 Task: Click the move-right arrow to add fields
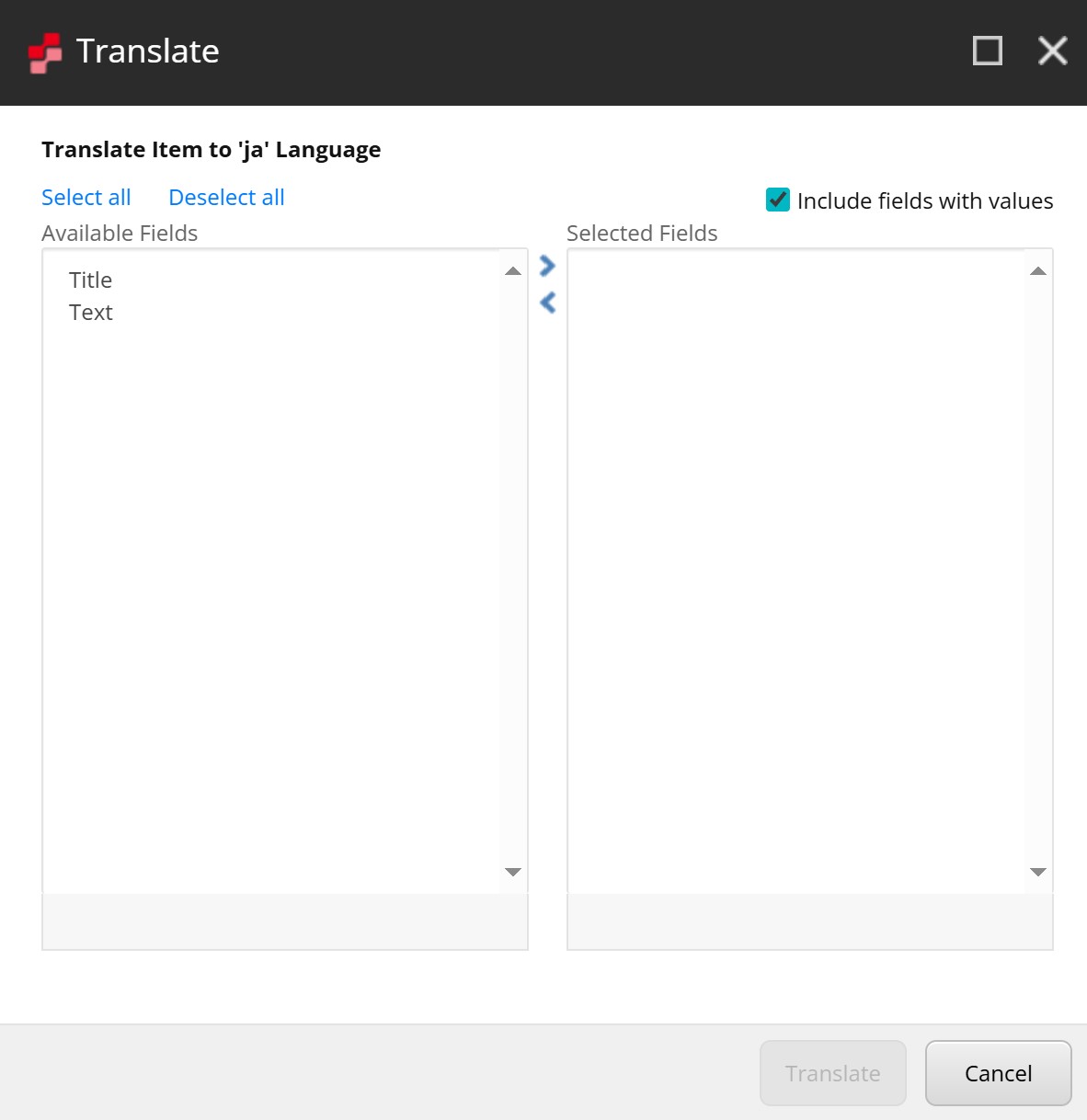point(547,266)
